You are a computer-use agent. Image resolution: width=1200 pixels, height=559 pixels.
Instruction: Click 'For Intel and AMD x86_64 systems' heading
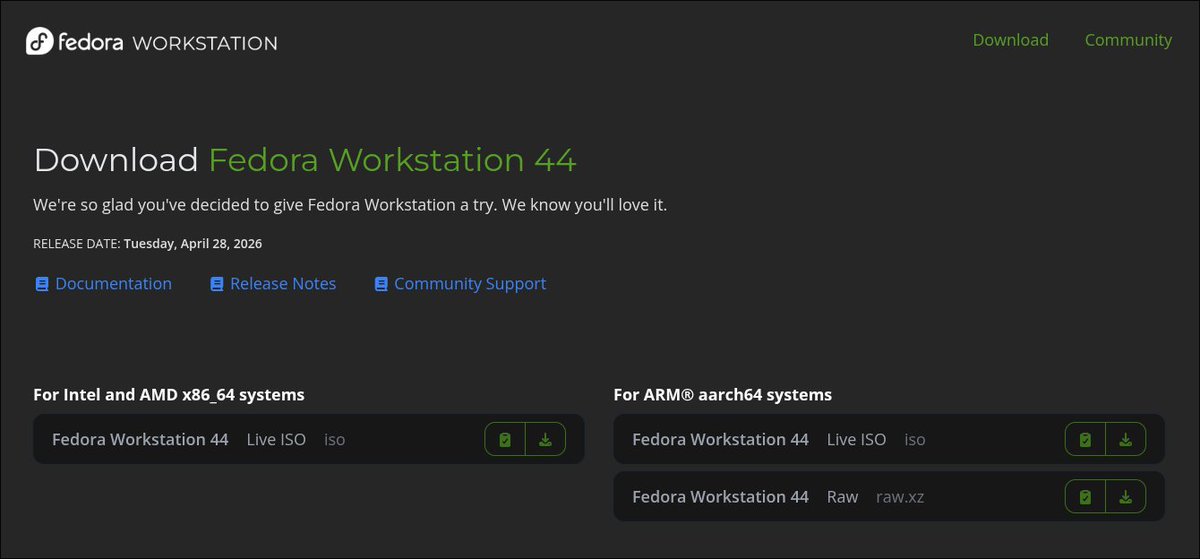[x=169, y=394]
